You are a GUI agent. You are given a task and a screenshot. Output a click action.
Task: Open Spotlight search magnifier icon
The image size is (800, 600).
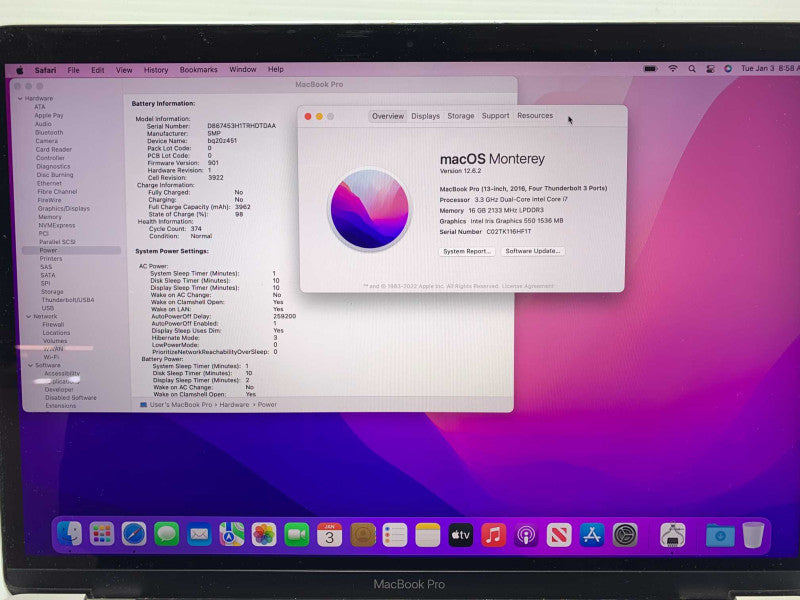tap(692, 68)
